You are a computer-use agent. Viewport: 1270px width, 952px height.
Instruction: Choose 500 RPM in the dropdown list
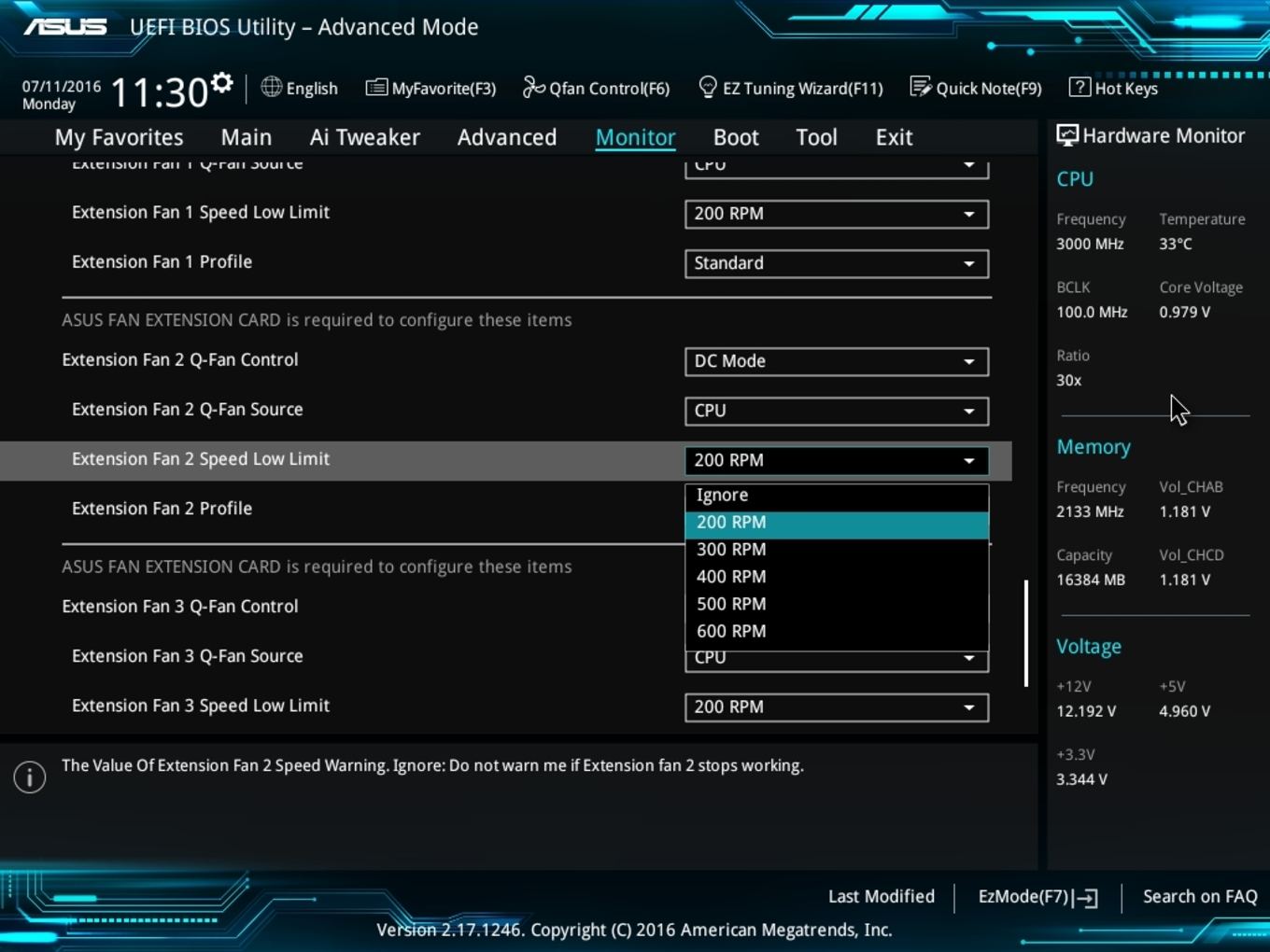coord(837,604)
